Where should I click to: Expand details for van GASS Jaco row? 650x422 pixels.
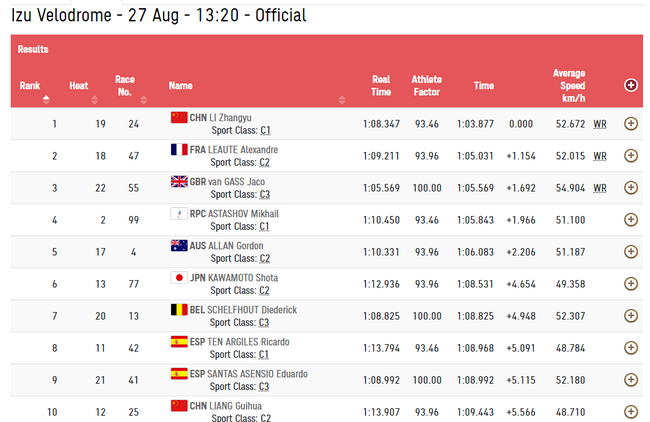click(x=631, y=187)
